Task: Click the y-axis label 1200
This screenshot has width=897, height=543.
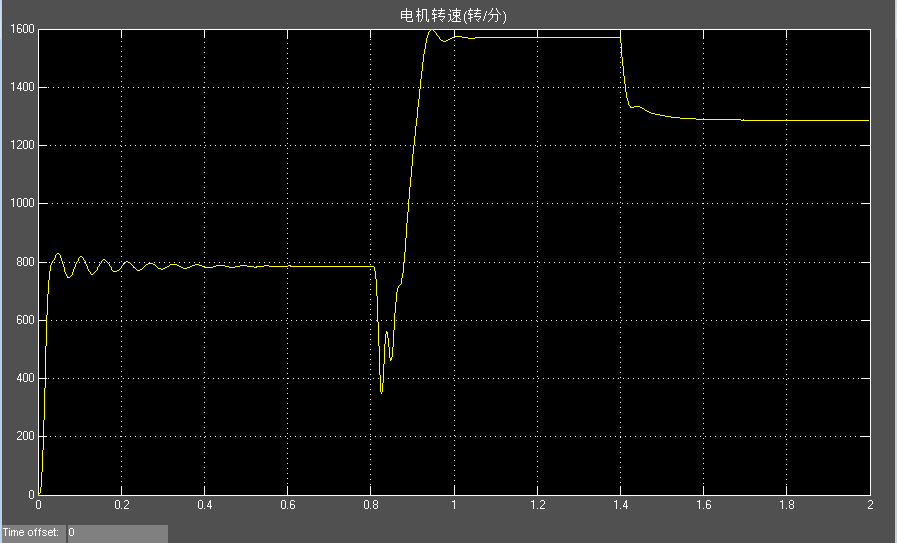Action: click(22, 145)
